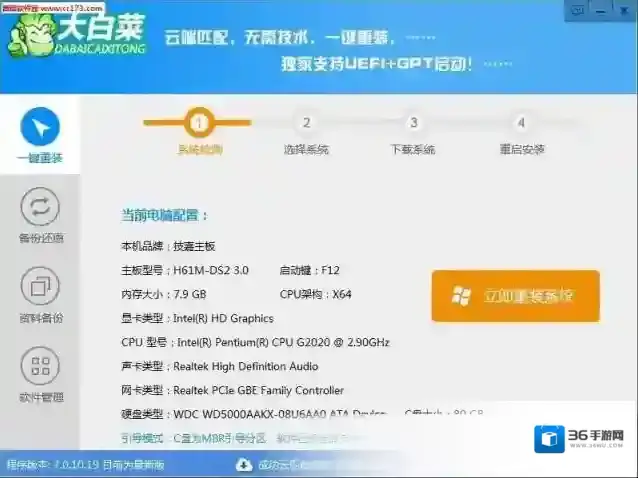Image resolution: width=638 pixels, height=478 pixels.
Task: Click the cloud download icon in status bar
Action: tap(244, 465)
